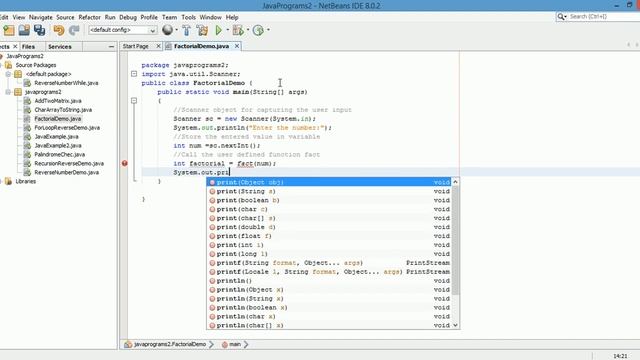Click the autocomplete list scrollbar thumb

pos(456,241)
